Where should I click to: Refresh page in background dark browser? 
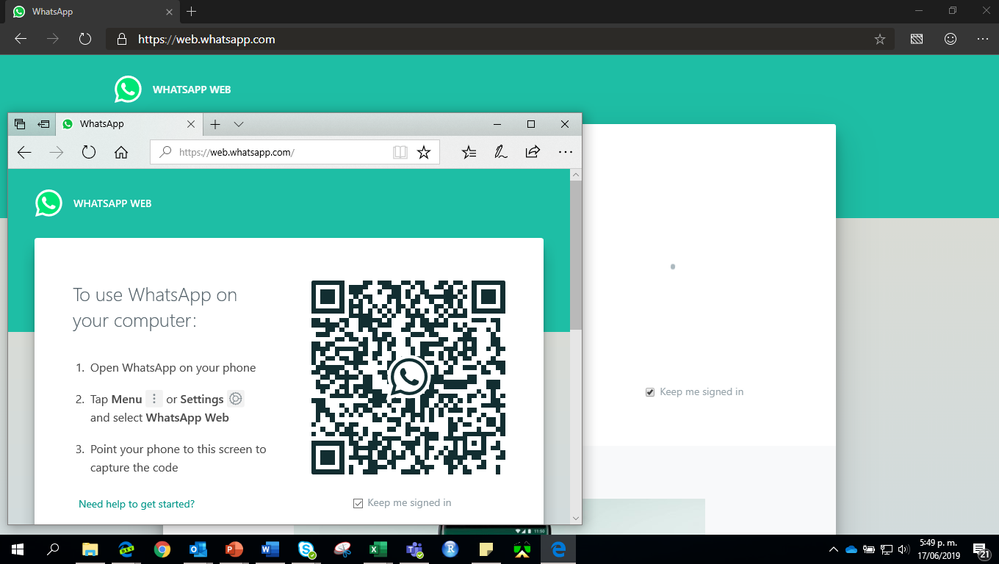click(85, 39)
